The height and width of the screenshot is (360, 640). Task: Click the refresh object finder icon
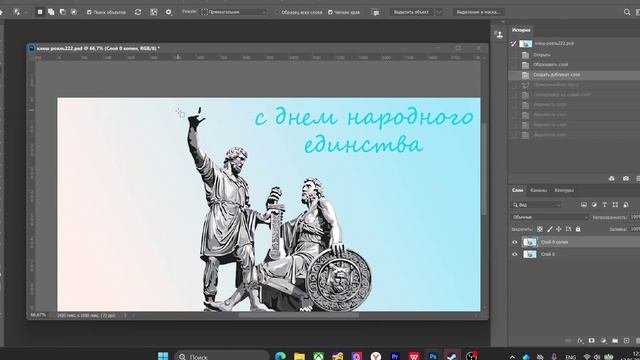[138, 12]
